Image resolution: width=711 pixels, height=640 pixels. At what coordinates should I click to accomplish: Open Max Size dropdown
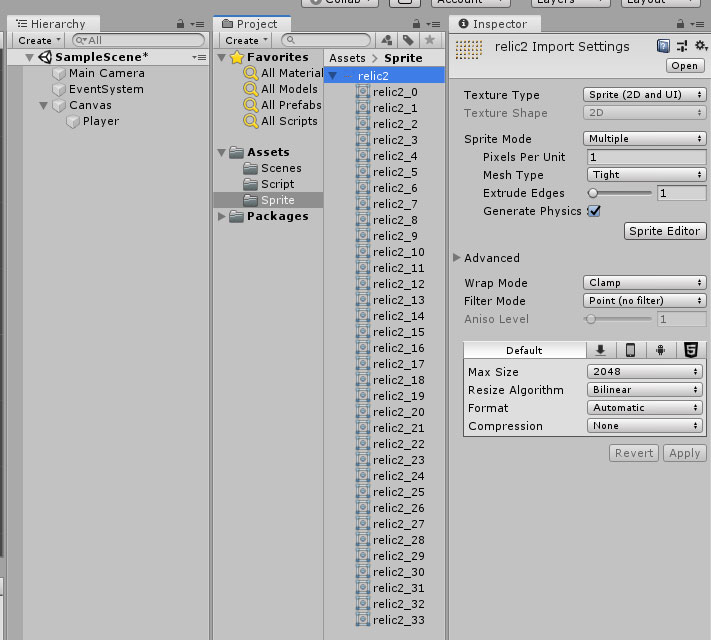644,371
